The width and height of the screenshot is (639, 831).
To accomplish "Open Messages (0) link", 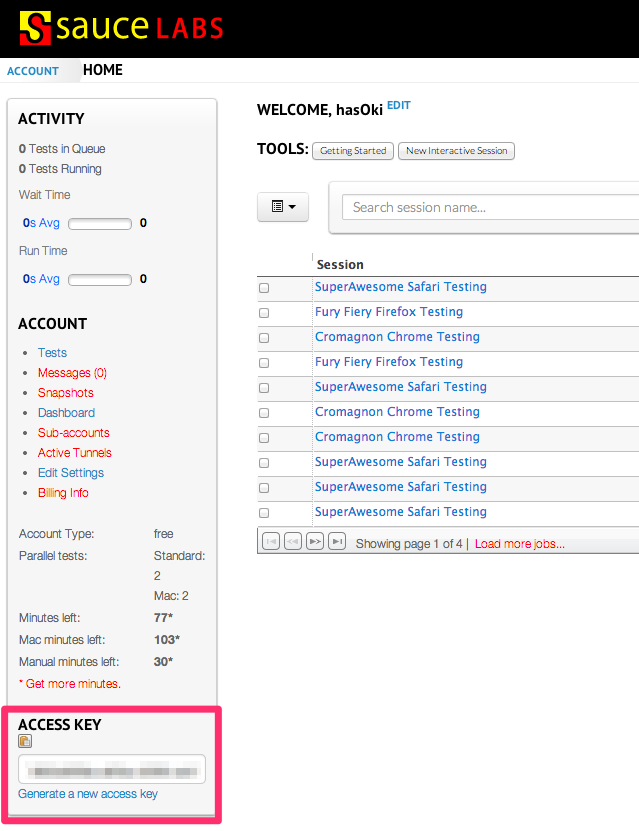I will pos(72,373).
